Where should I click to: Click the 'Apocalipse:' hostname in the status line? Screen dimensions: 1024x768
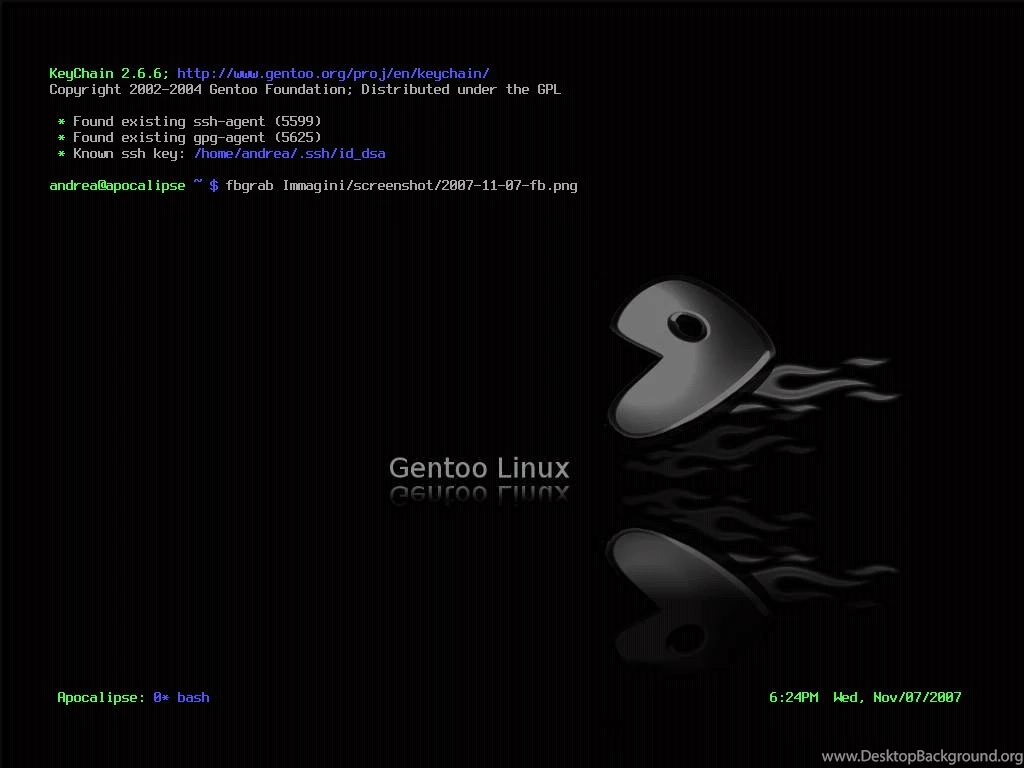[x=101, y=697]
